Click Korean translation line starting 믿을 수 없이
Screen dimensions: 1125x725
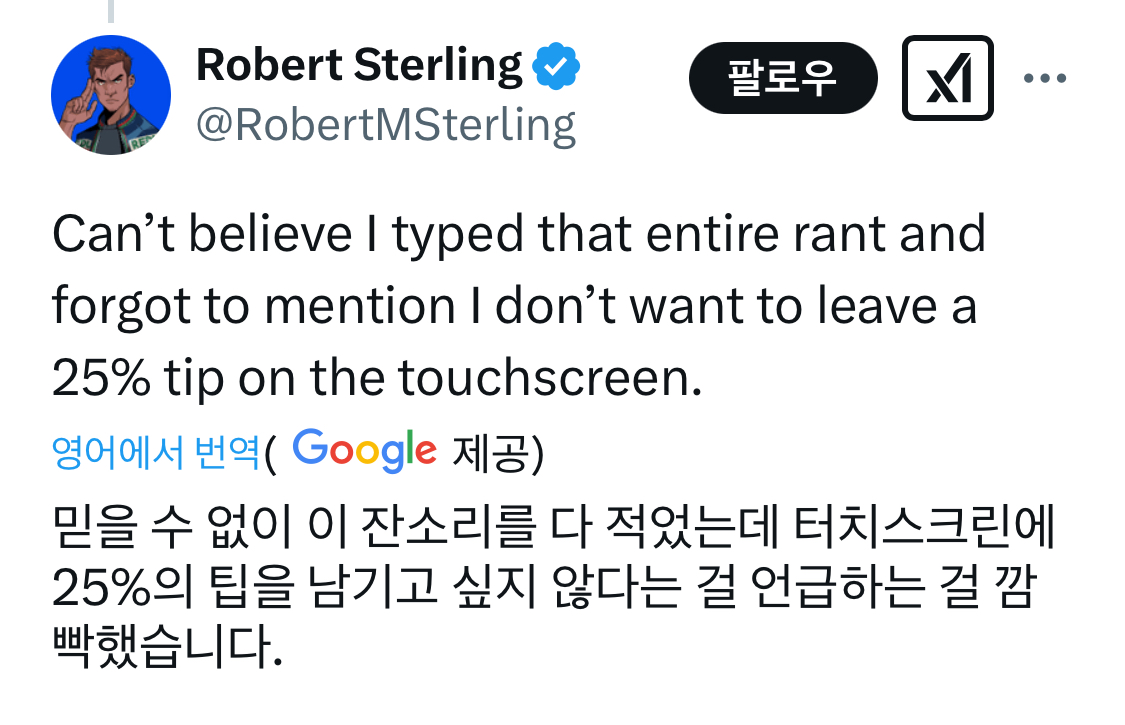coord(552,527)
